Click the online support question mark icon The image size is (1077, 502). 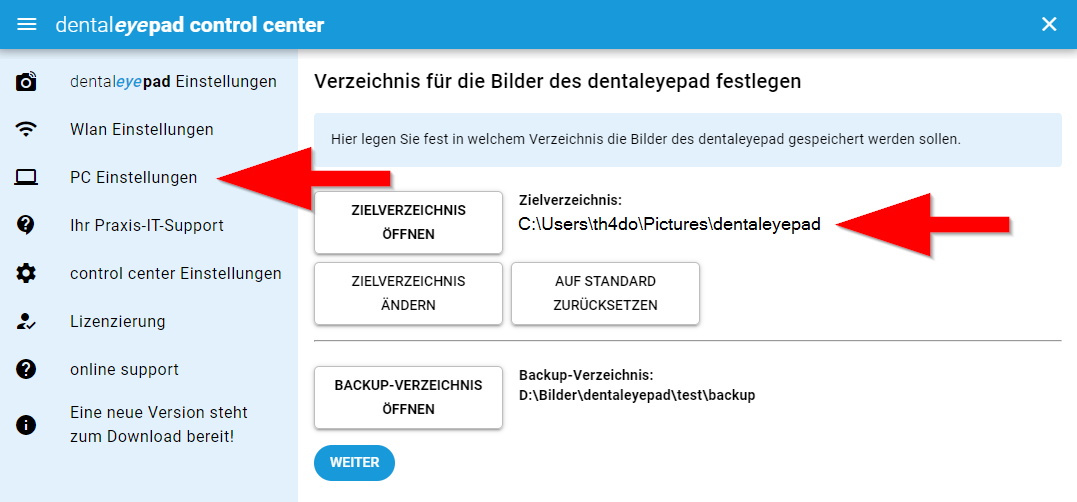[26, 369]
